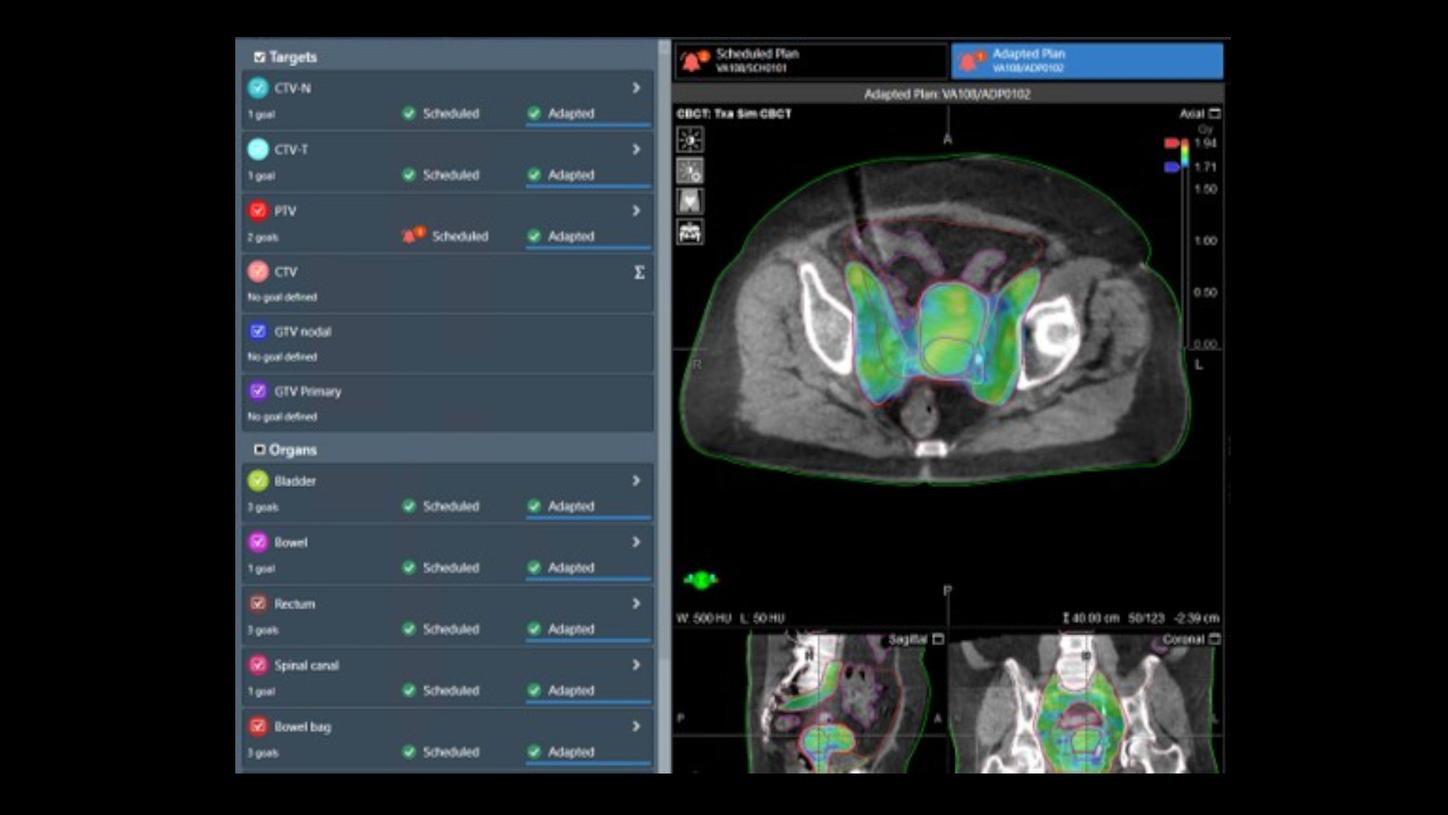Maximize the Sagittal view using its window icon
The image size is (1448, 815).
[x=937, y=639]
